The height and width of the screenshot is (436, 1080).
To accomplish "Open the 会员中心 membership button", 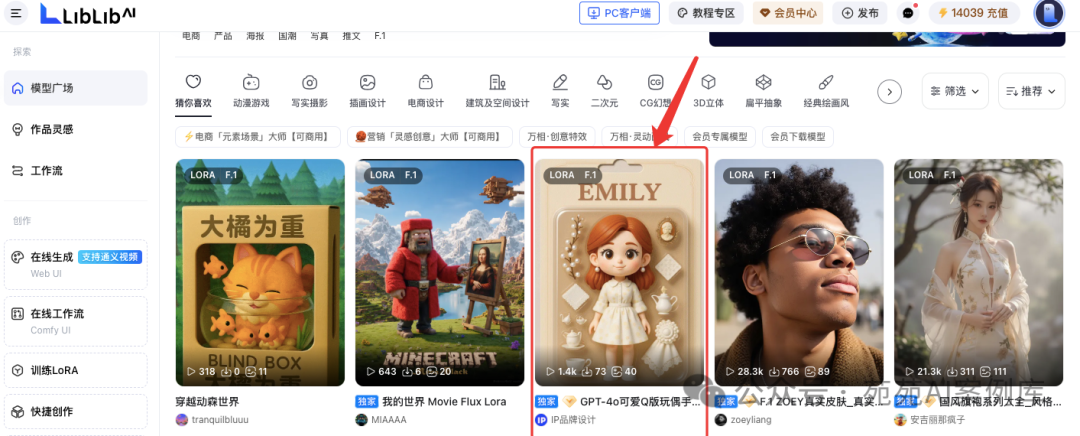I will tap(787, 13).
